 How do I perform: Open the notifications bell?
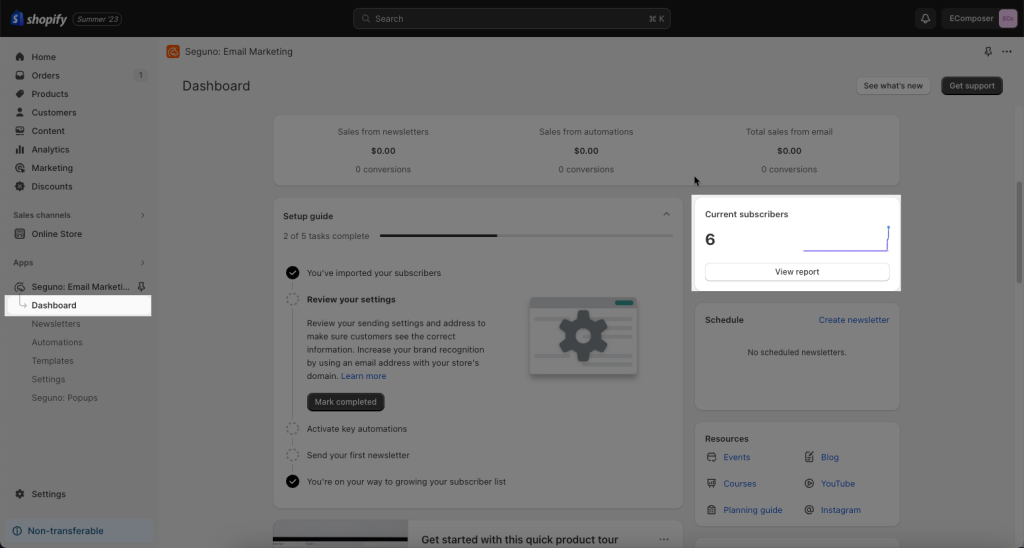pyautogui.click(x=925, y=19)
